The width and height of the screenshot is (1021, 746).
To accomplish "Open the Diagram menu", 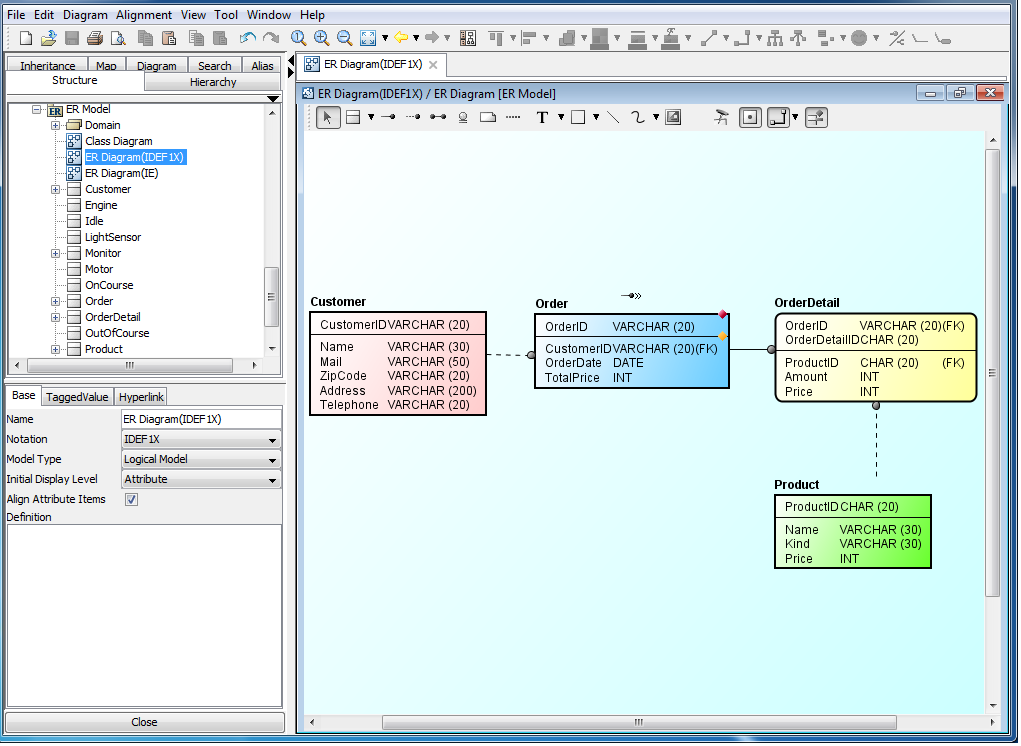I will pyautogui.click(x=85, y=14).
